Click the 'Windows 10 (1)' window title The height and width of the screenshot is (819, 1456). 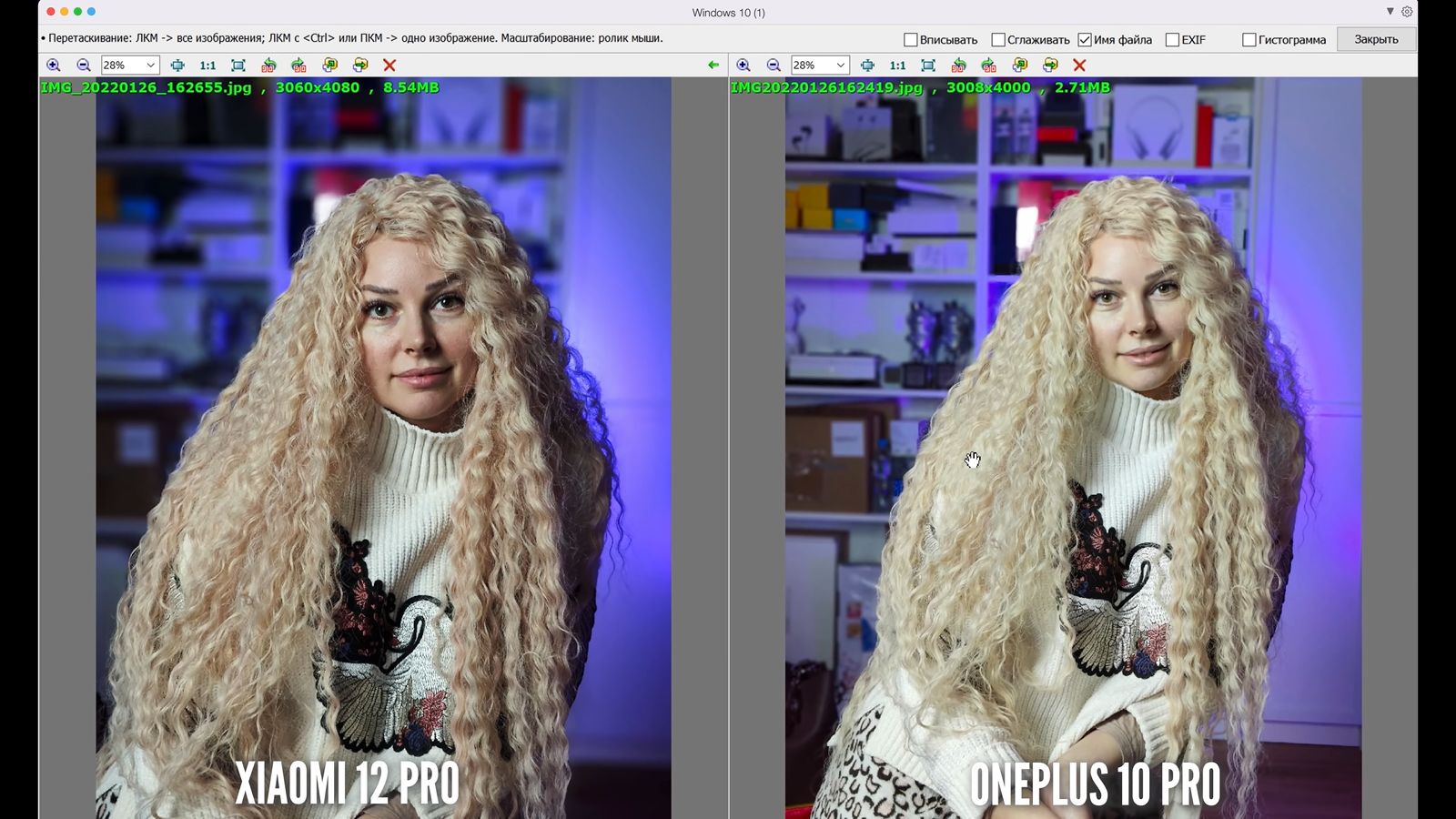728,13
